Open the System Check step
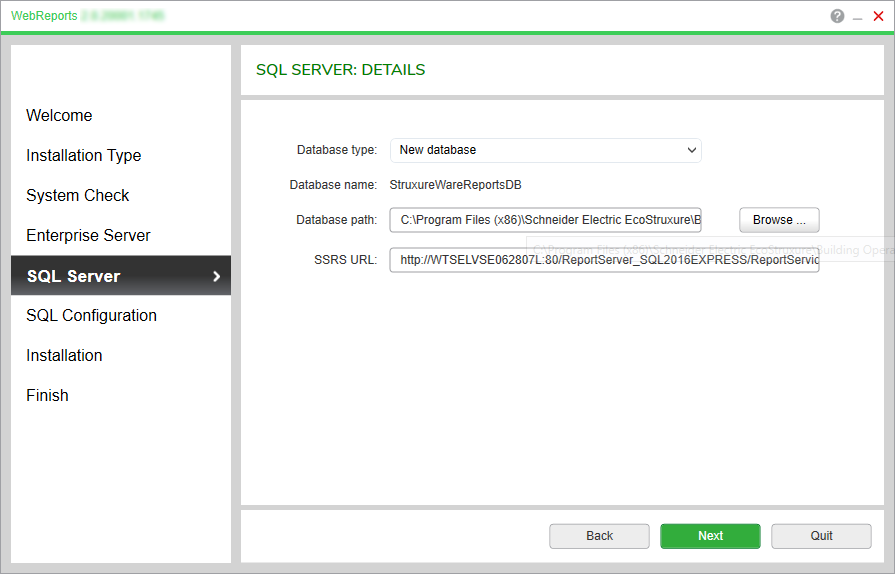 [x=78, y=196]
